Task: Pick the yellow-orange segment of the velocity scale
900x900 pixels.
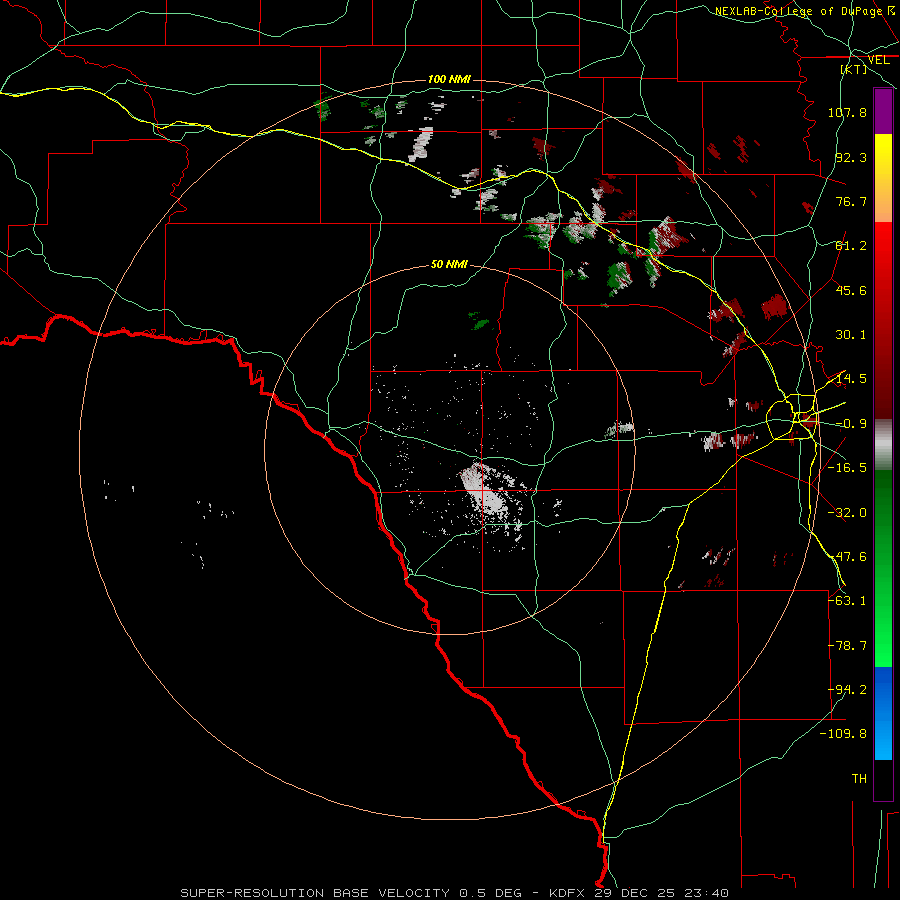Action: (883, 178)
